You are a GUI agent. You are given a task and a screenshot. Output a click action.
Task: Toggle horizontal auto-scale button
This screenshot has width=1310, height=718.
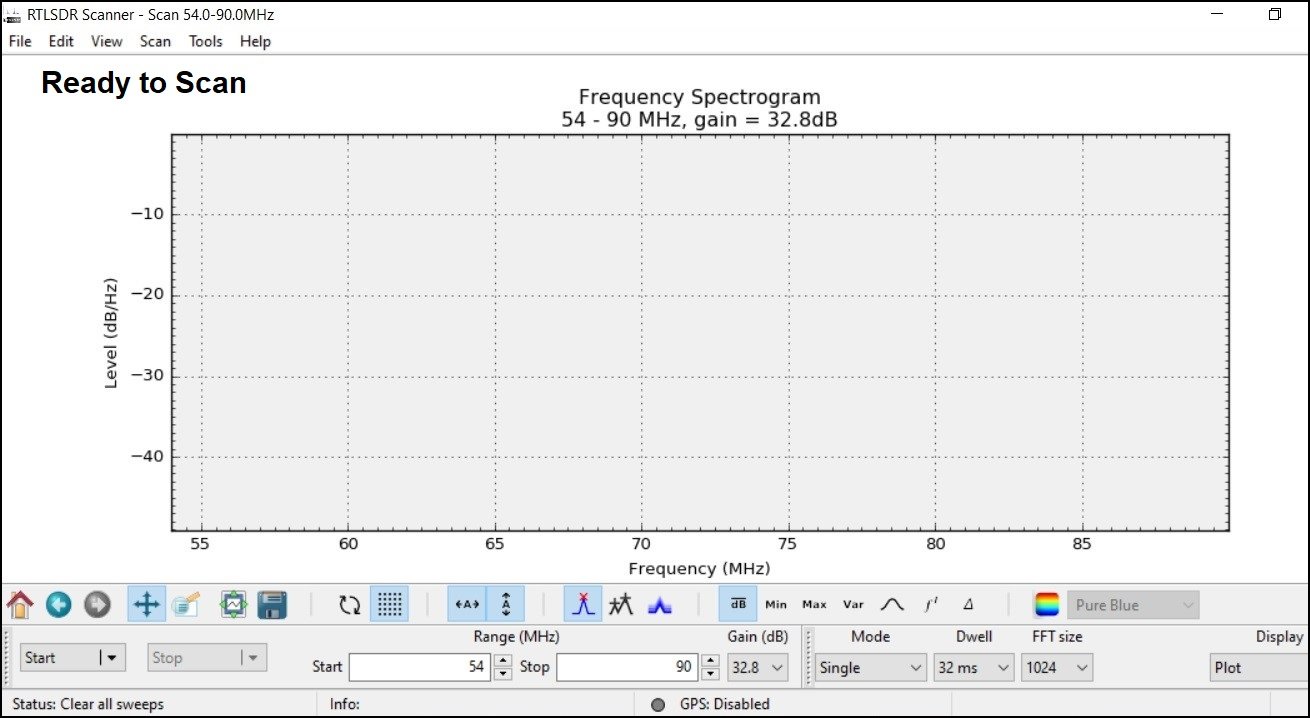coord(467,604)
